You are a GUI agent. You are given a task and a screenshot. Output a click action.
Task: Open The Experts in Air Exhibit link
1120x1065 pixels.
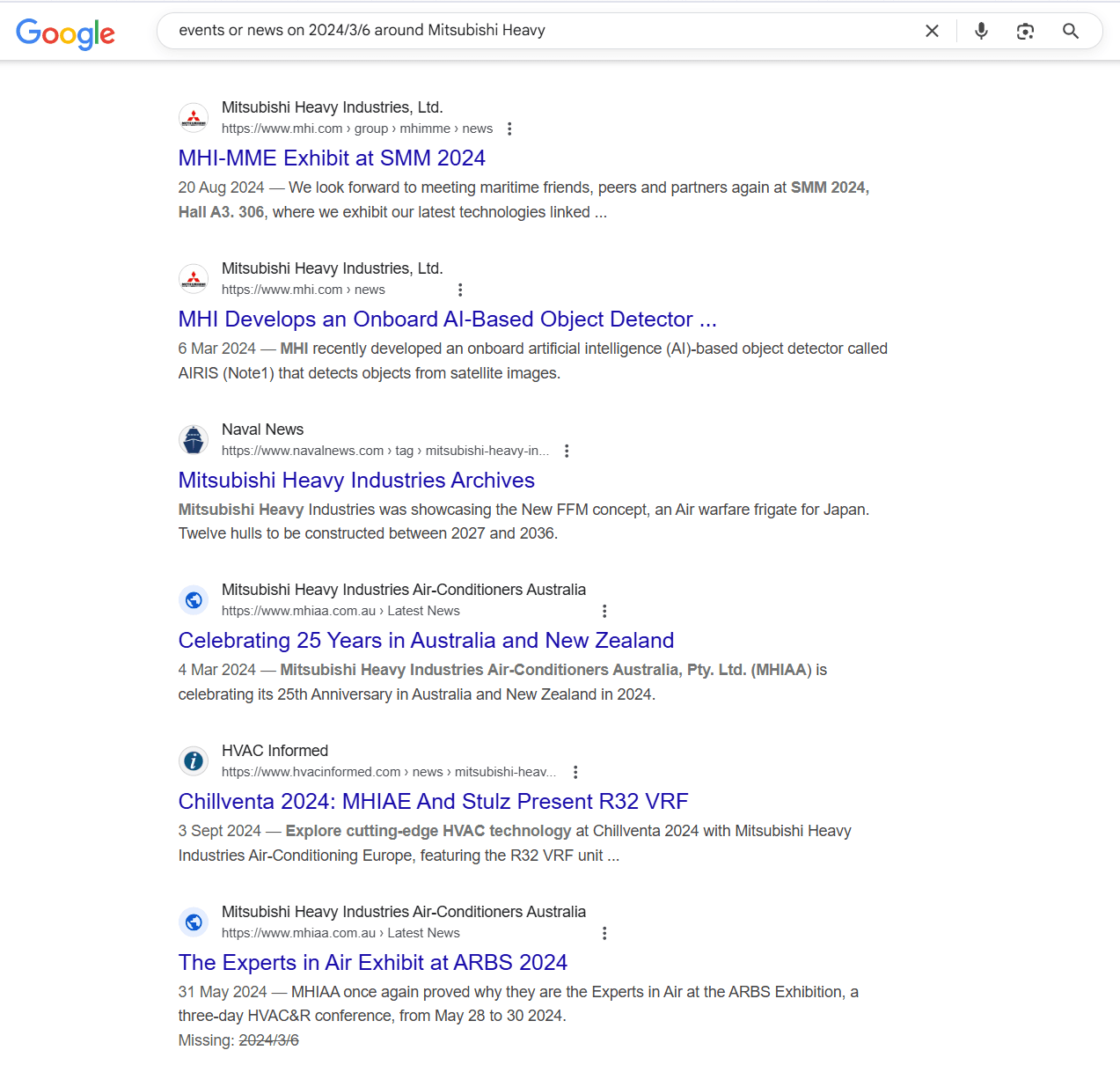pyautogui.click(x=373, y=962)
